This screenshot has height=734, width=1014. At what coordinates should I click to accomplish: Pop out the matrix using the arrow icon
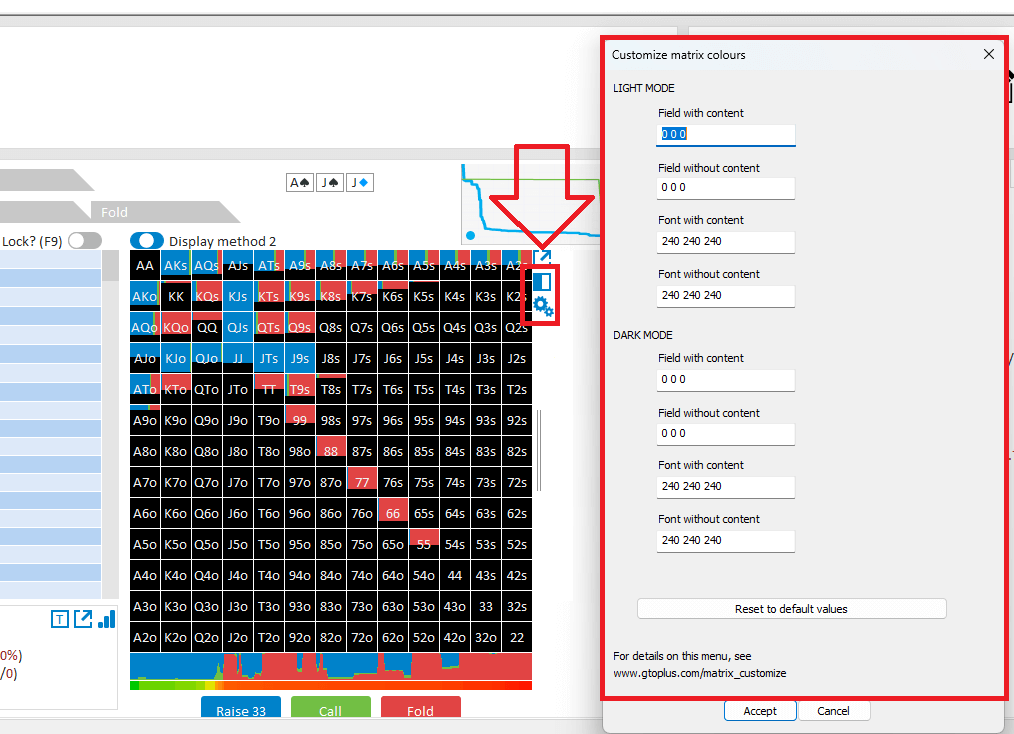[542, 256]
